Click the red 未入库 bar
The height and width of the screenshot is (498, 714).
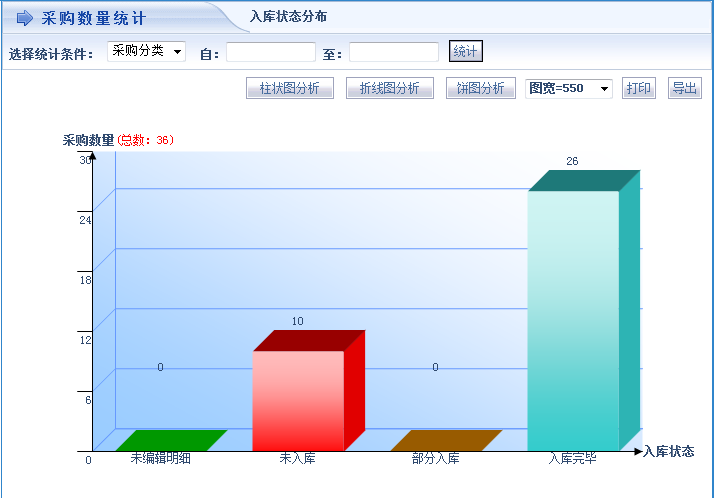[x=298, y=400]
